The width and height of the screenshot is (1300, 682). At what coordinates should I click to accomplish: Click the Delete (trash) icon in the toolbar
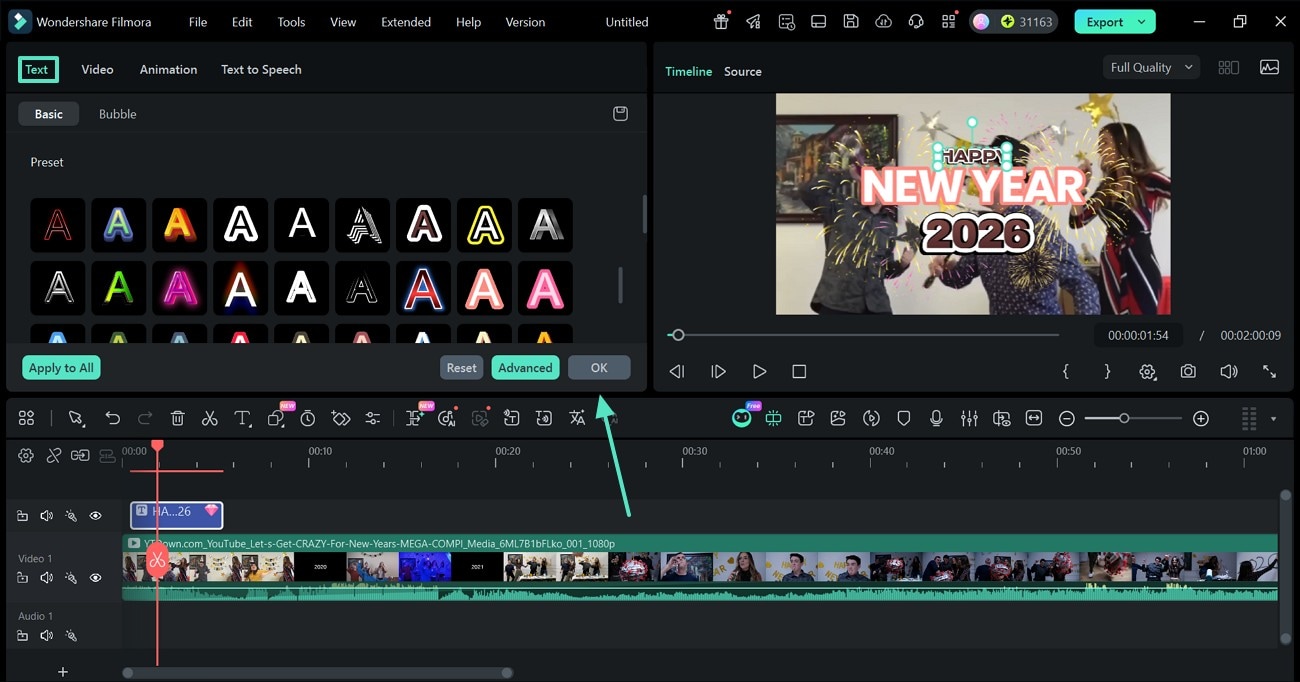tap(179, 418)
